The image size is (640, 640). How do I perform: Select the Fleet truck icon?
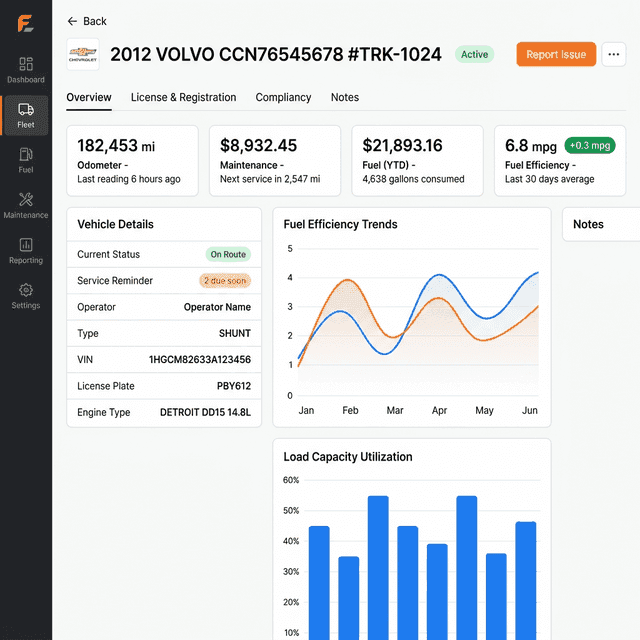[x=26, y=109]
